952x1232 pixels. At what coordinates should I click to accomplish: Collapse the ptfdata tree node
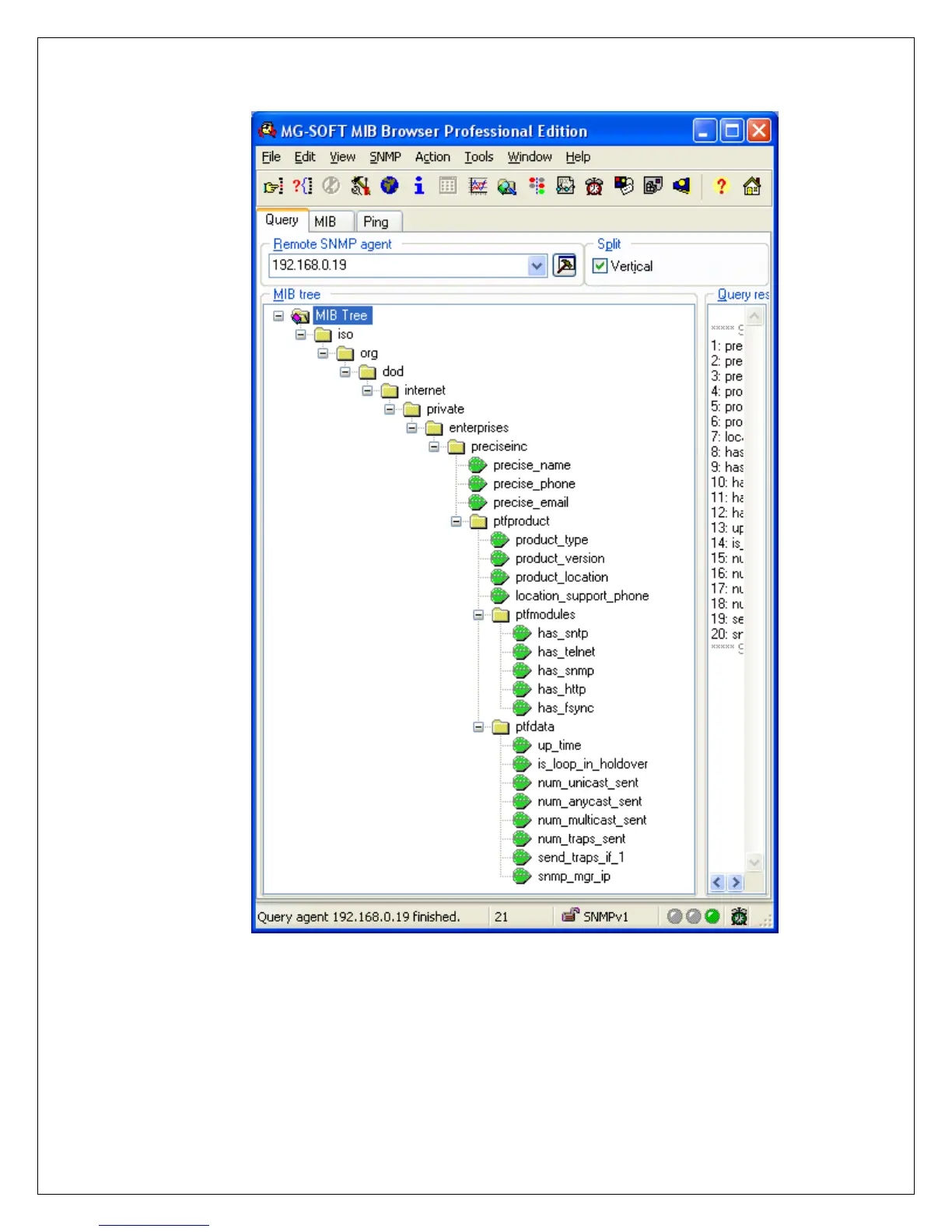pos(478,726)
